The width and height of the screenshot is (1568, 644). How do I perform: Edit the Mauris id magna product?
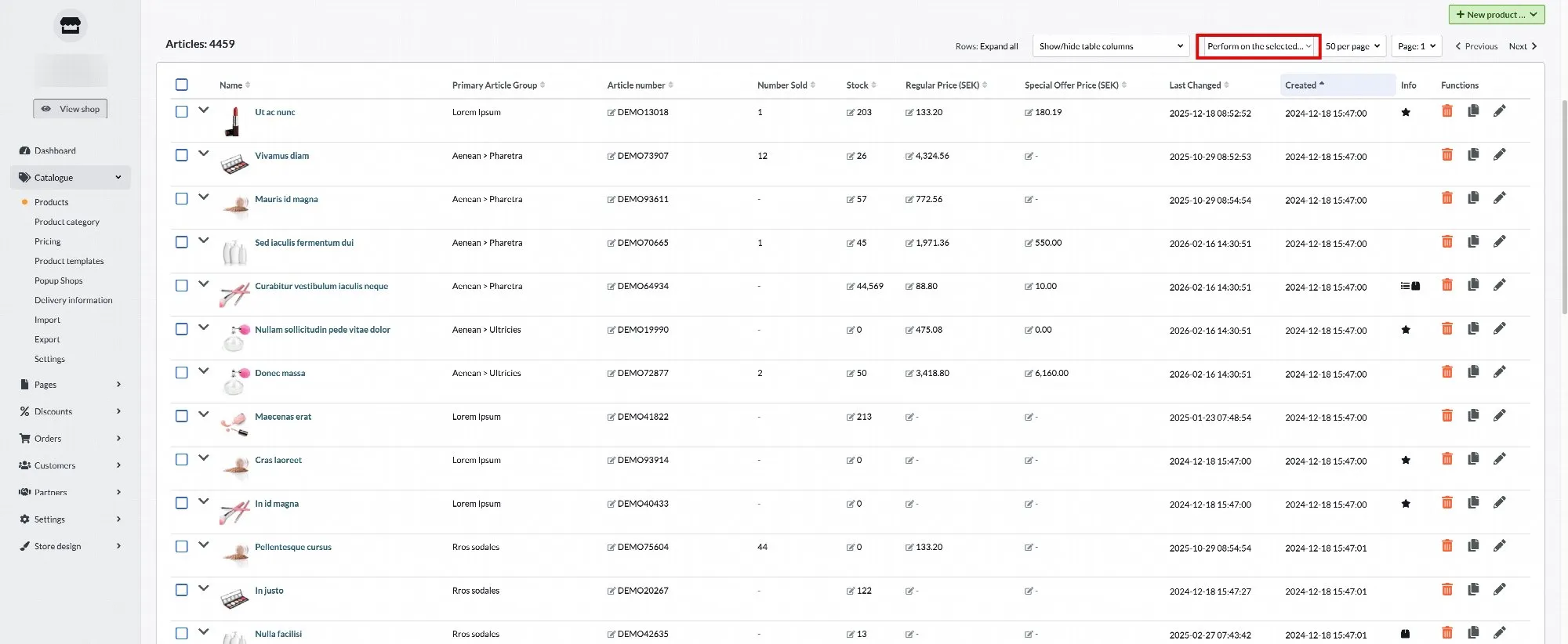coord(1499,198)
